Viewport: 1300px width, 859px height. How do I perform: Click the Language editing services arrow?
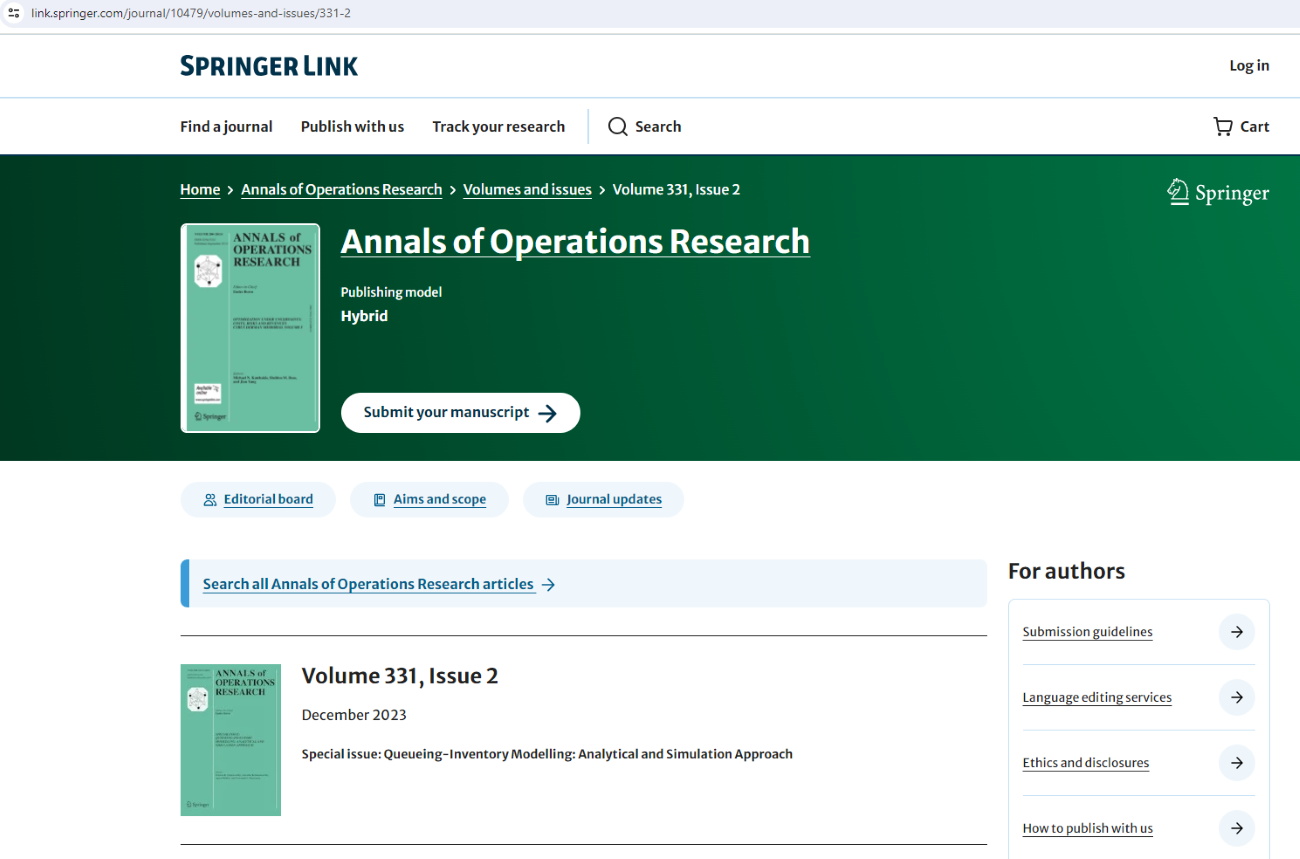tap(1237, 697)
